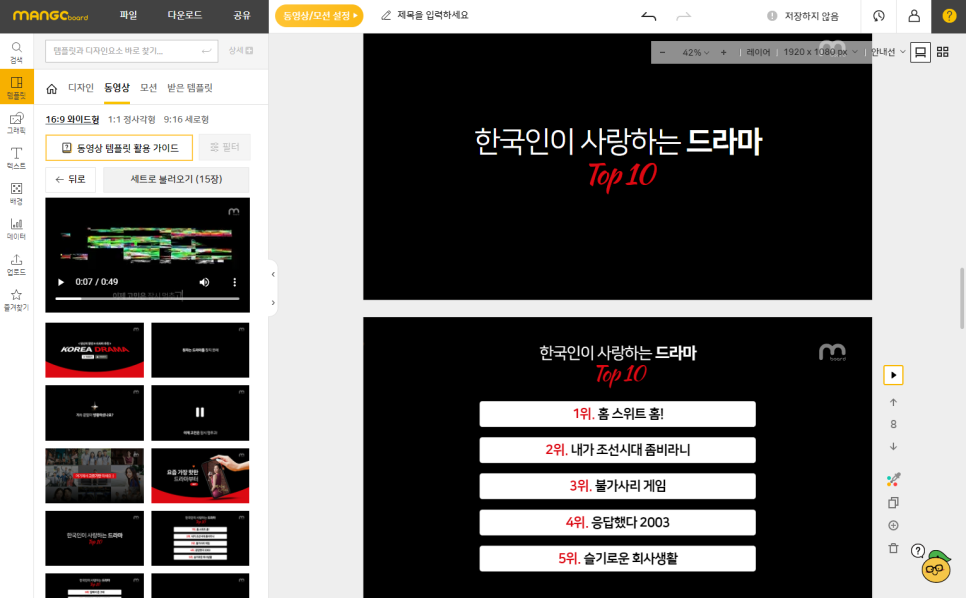Select the phone-in-hand template thumbnail
This screenshot has height=598, width=966.
(x=200, y=475)
